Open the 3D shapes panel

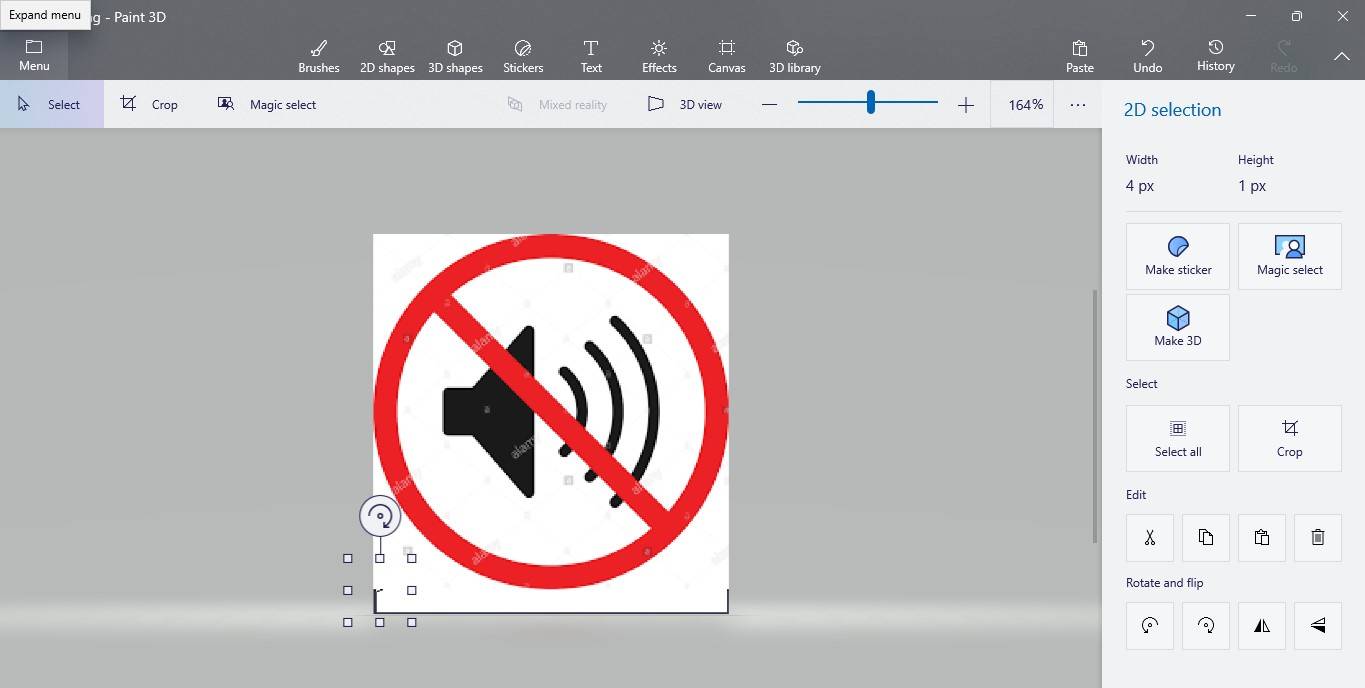[x=455, y=55]
